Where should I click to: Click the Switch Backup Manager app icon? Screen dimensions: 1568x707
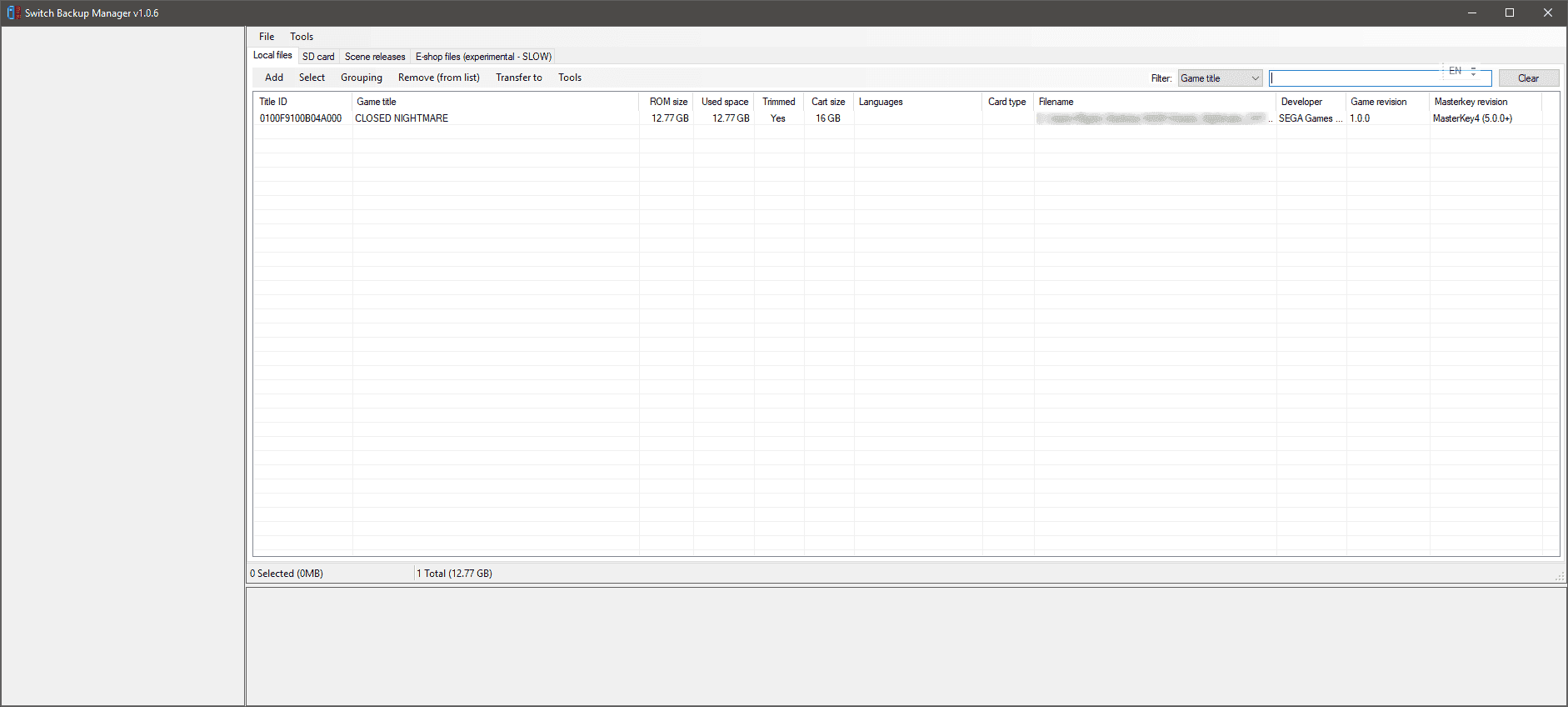[13, 13]
